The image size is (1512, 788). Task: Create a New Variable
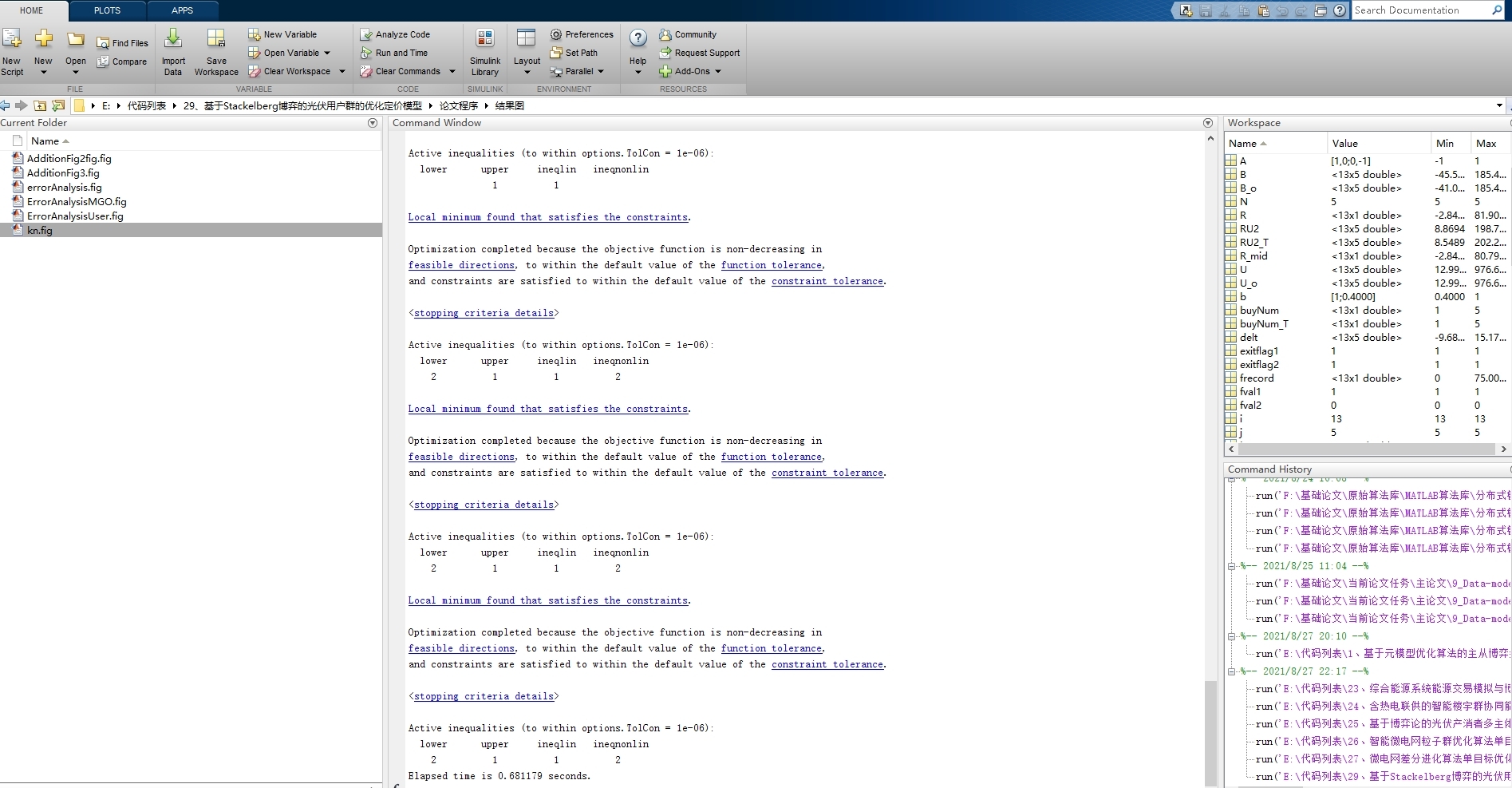coord(282,34)
